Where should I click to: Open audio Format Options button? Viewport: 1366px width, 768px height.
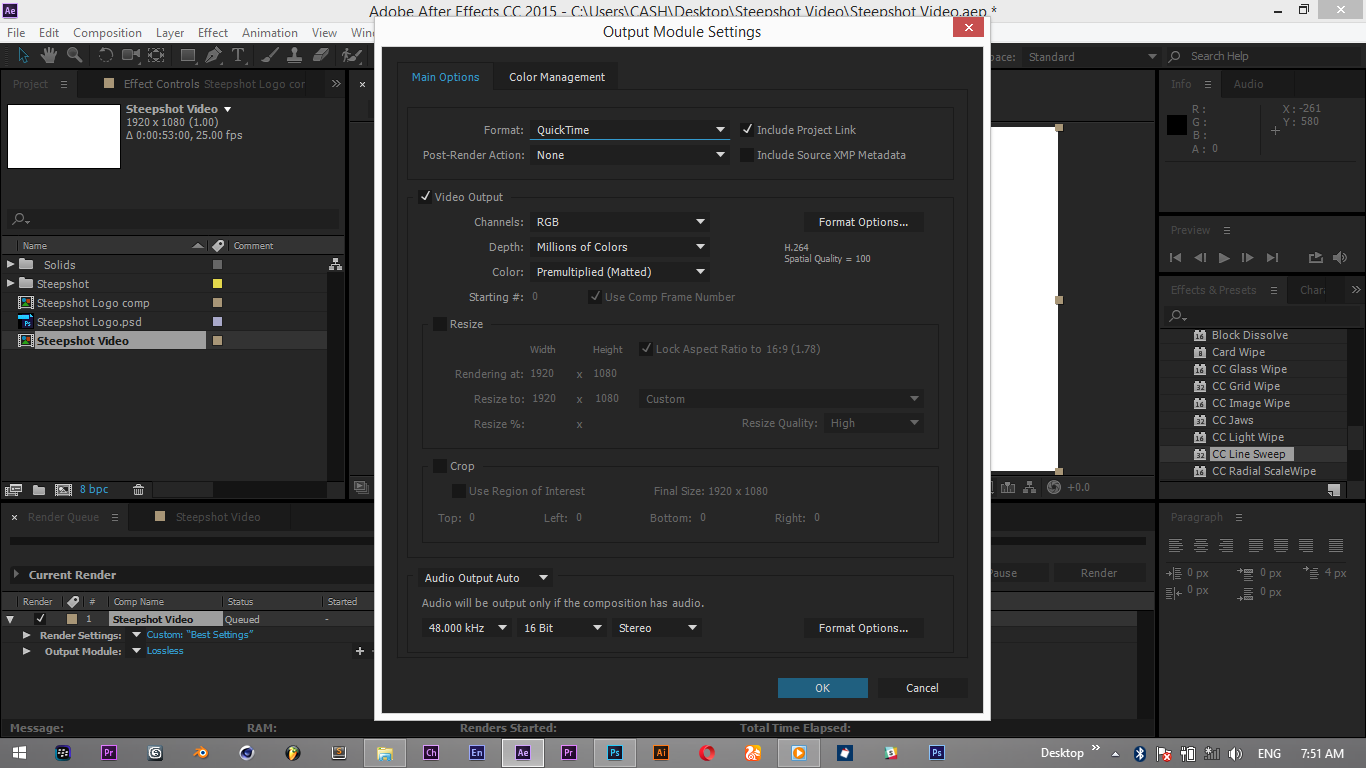coord(863,628)
